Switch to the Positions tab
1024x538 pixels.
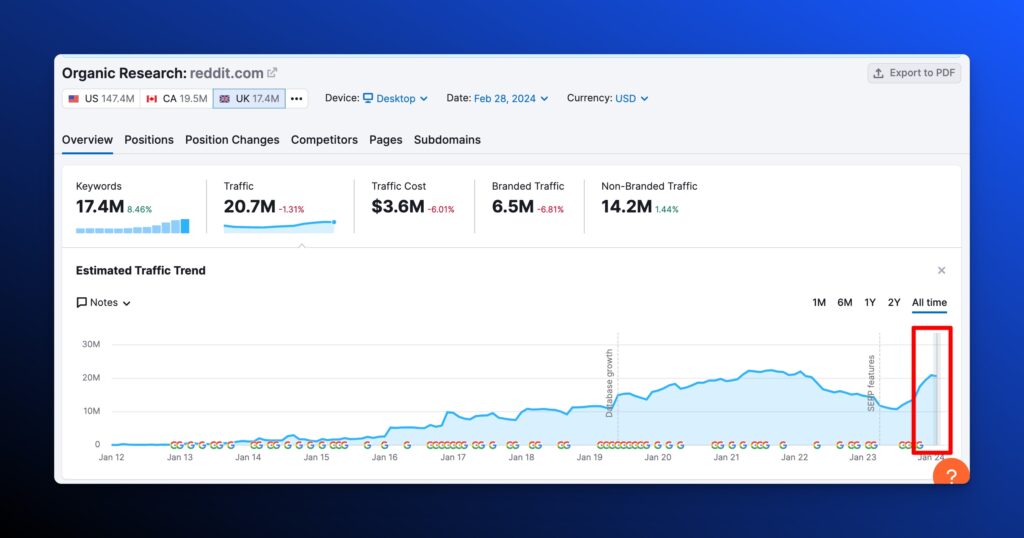pyautogui.click(x=149, y=140)
